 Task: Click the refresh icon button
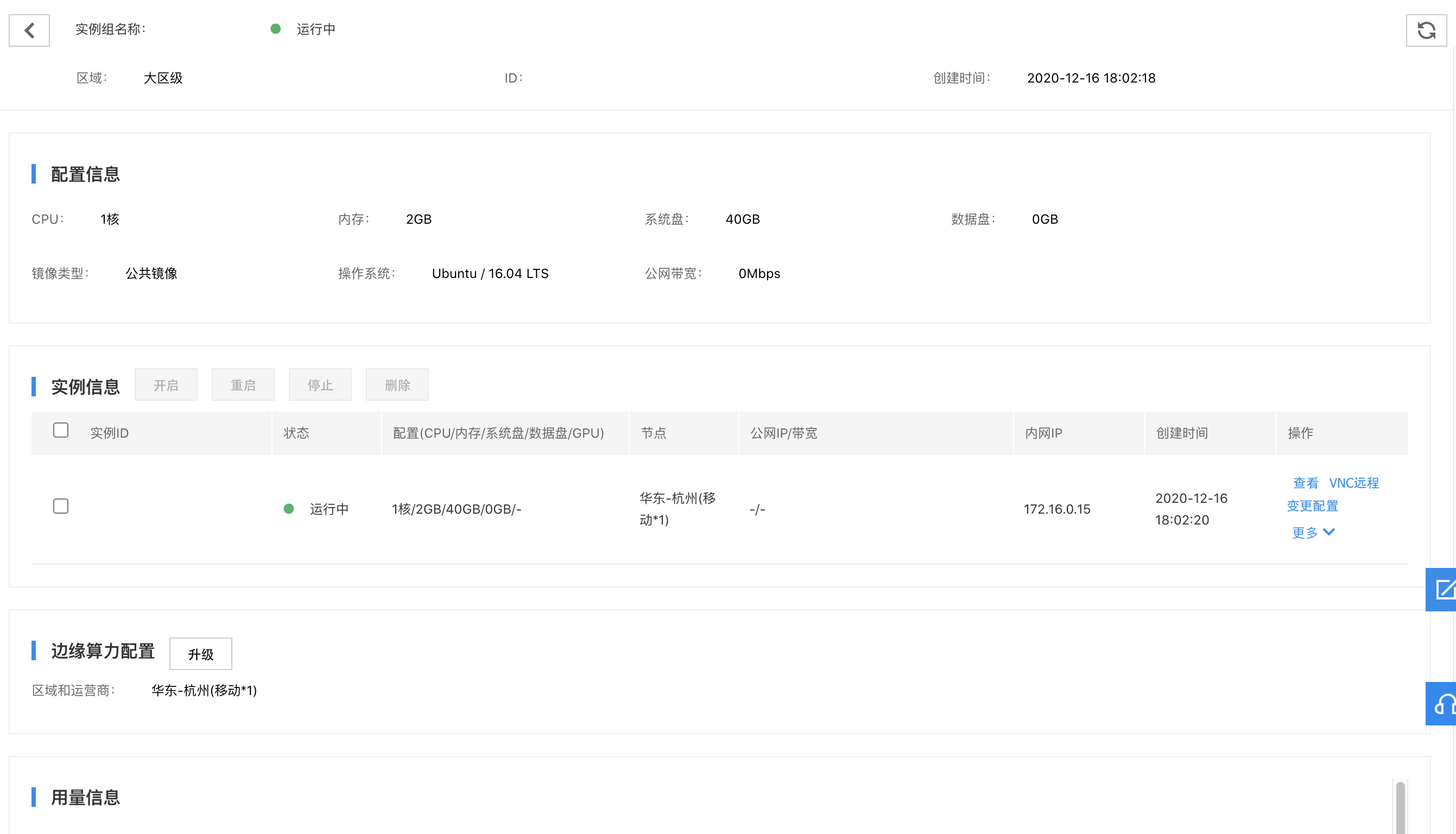1426,30
